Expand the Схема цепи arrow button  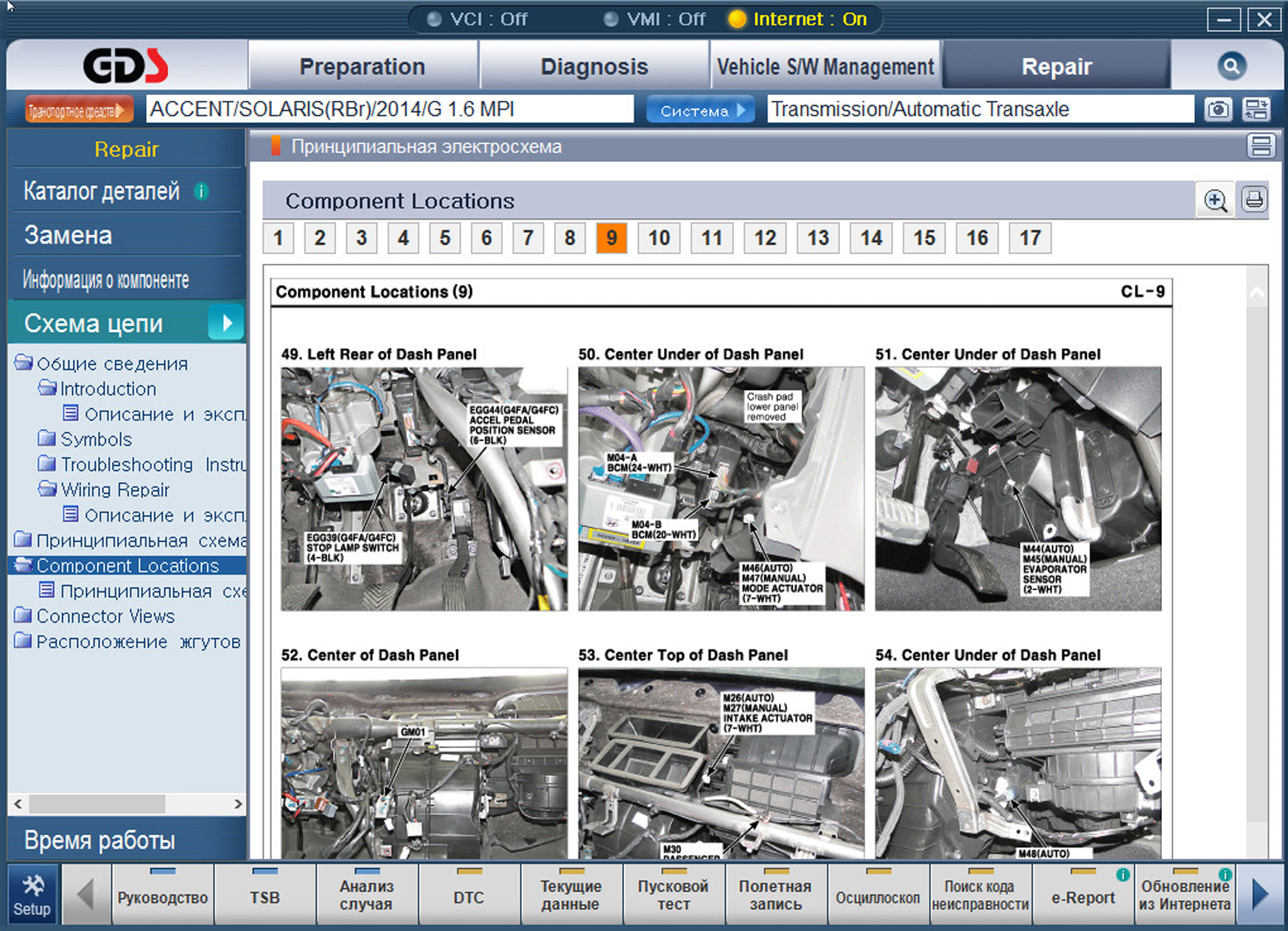(226, 323)
